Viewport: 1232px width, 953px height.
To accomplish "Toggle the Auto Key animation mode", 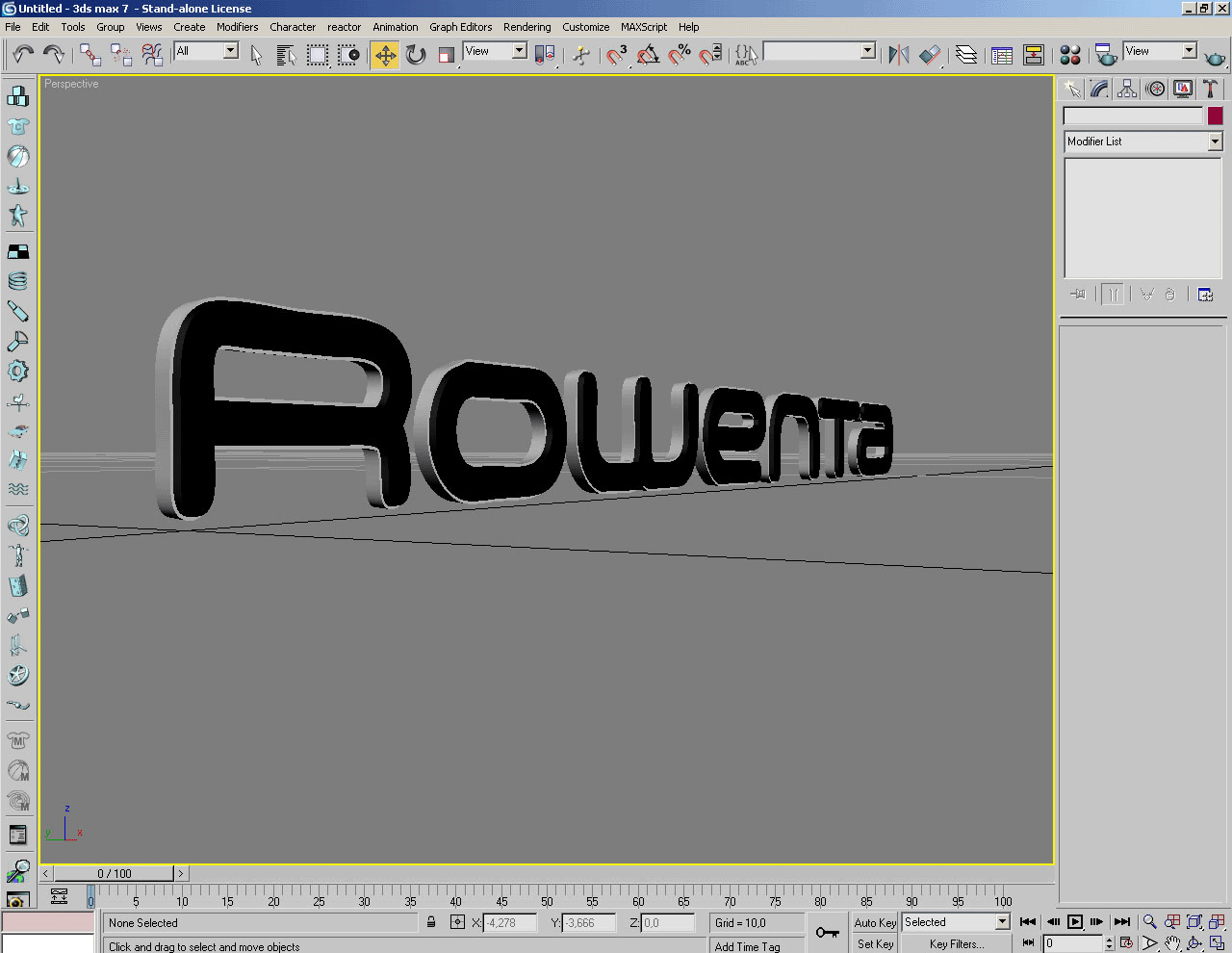I will 874,922.
